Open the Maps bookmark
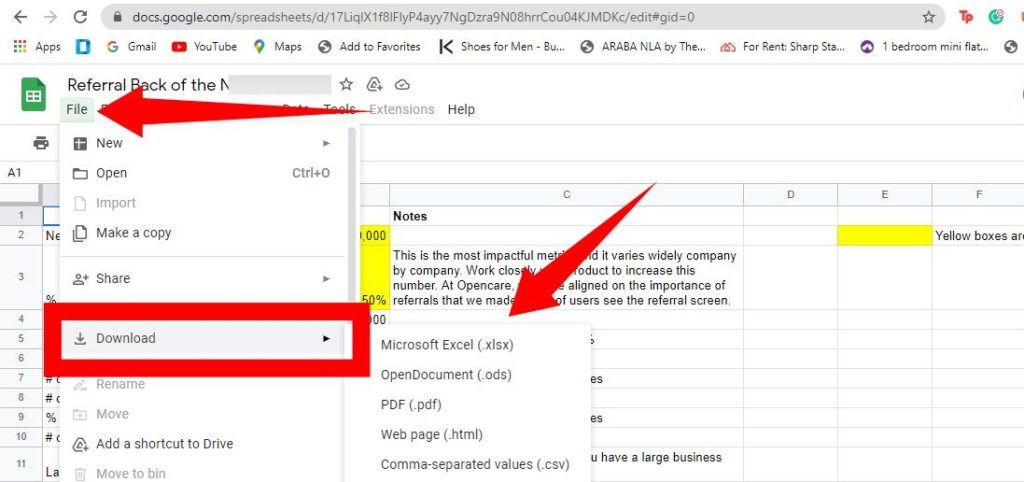The width and height of the screenshot is (1024, 482). click(x=277, y=46)
